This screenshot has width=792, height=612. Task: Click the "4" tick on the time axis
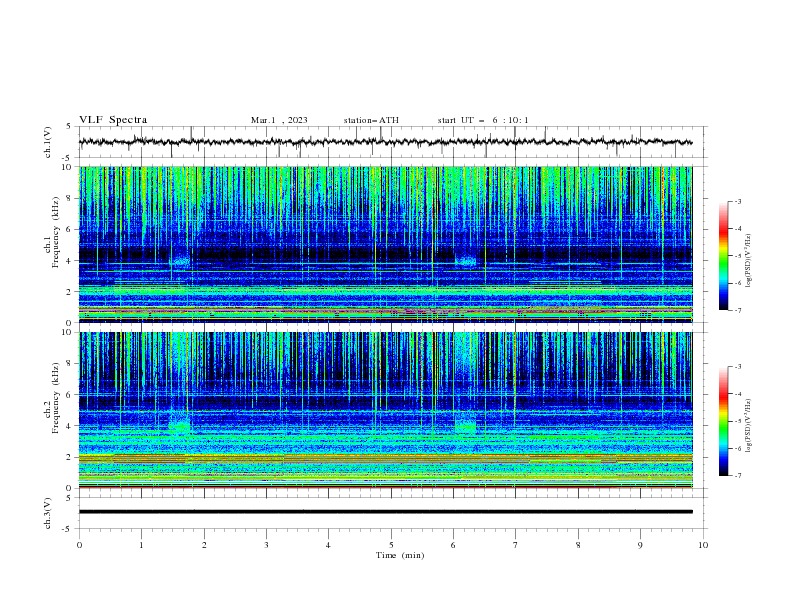pos(328,545)
